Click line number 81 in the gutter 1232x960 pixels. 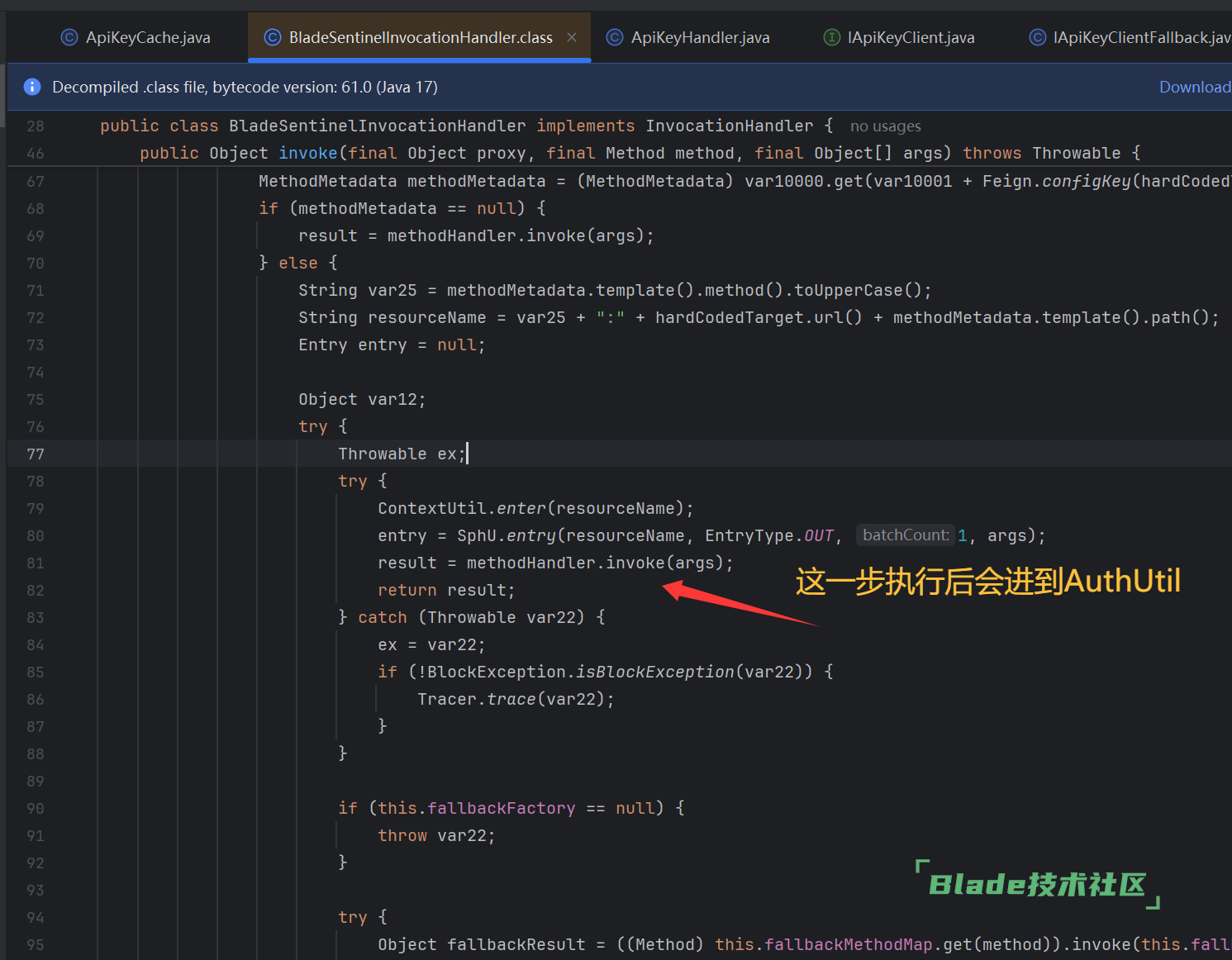pos(36,563)
